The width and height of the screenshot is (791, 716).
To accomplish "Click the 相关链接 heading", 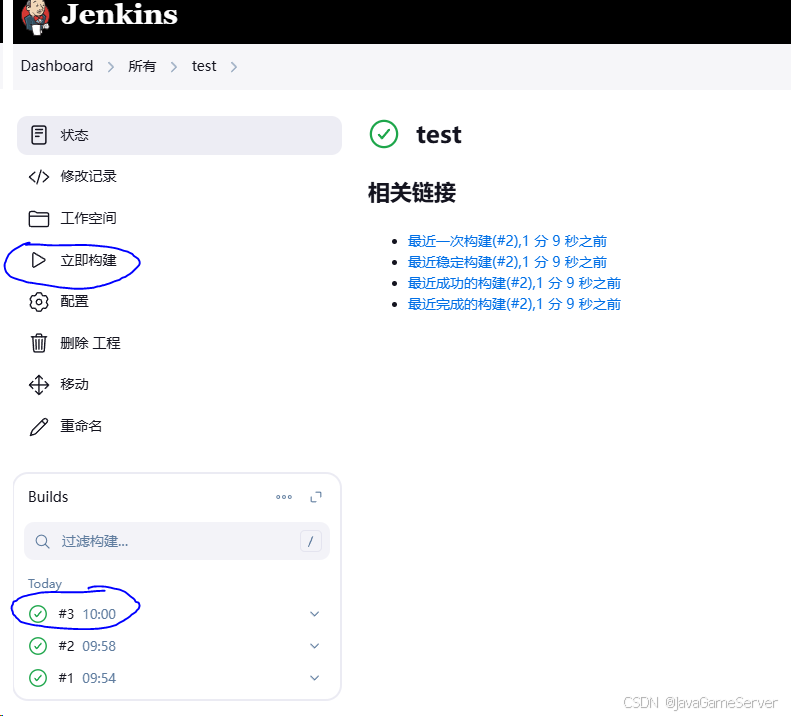I will [412, 193].
